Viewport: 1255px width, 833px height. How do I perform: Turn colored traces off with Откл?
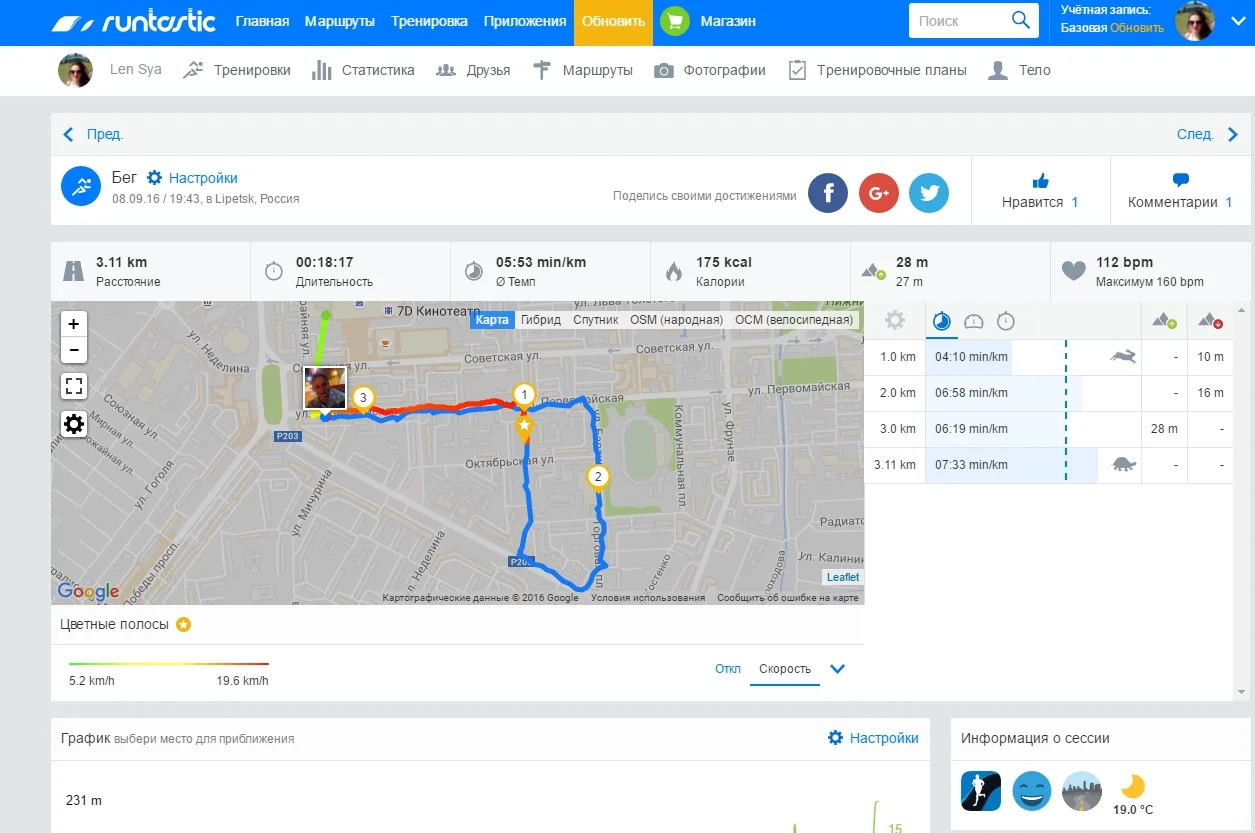click(728, 669)
